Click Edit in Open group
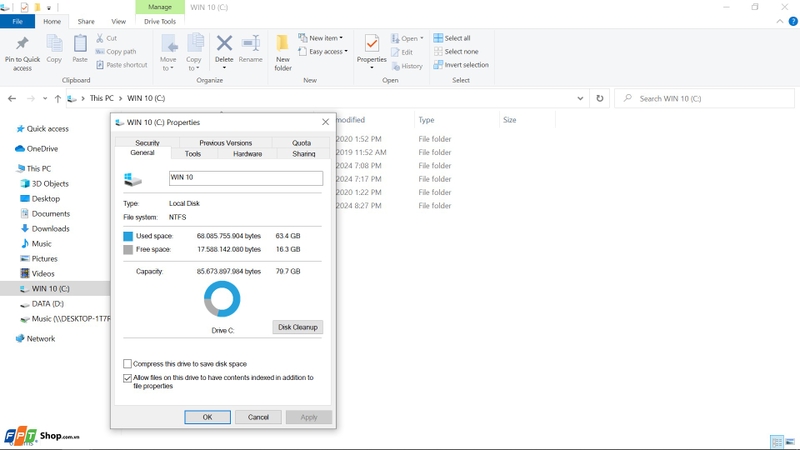Image resolution: width=800 pixels, height=450 pixels. pos(402,52)
